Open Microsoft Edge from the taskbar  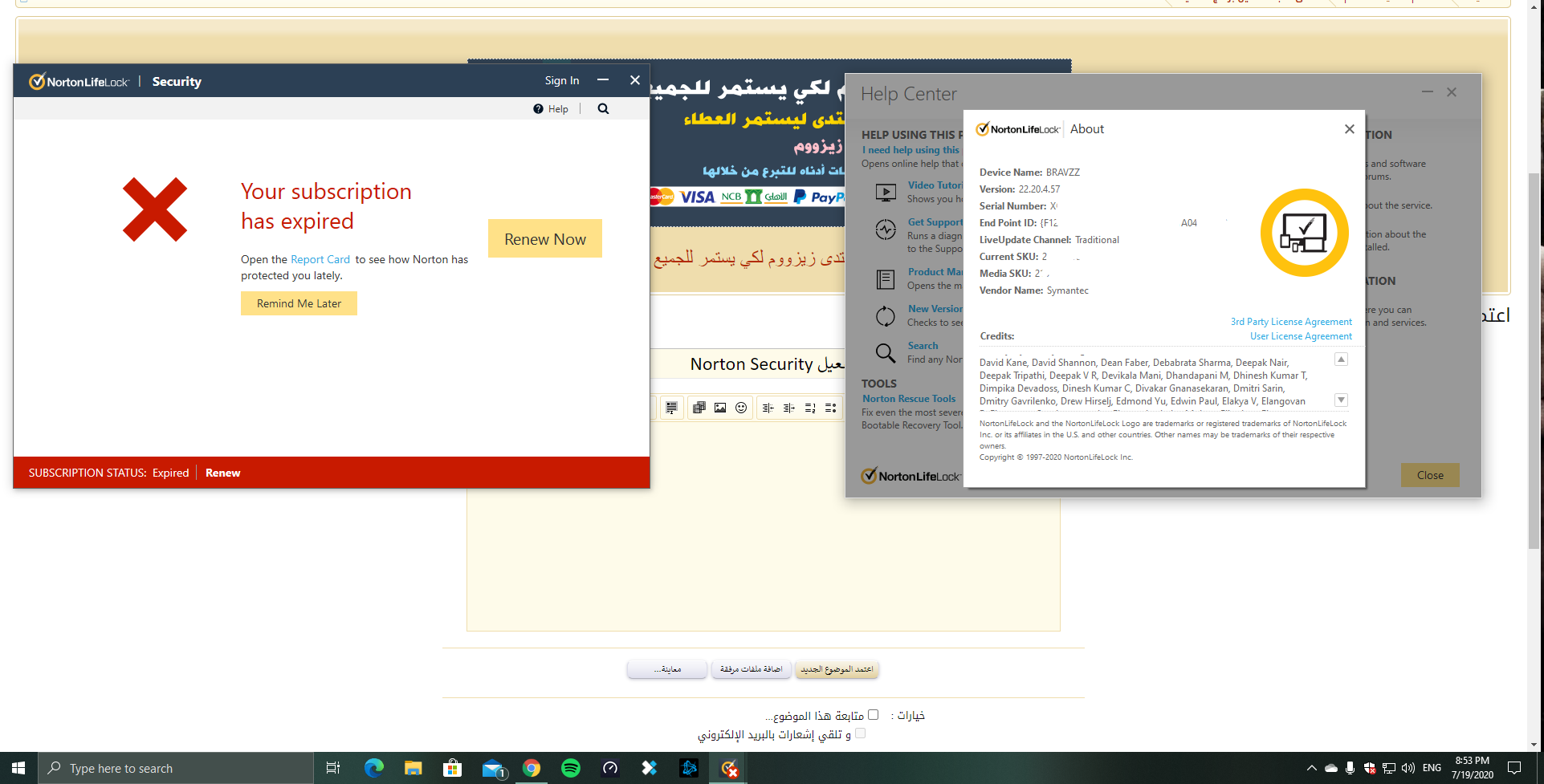click(x=373, y=768)
